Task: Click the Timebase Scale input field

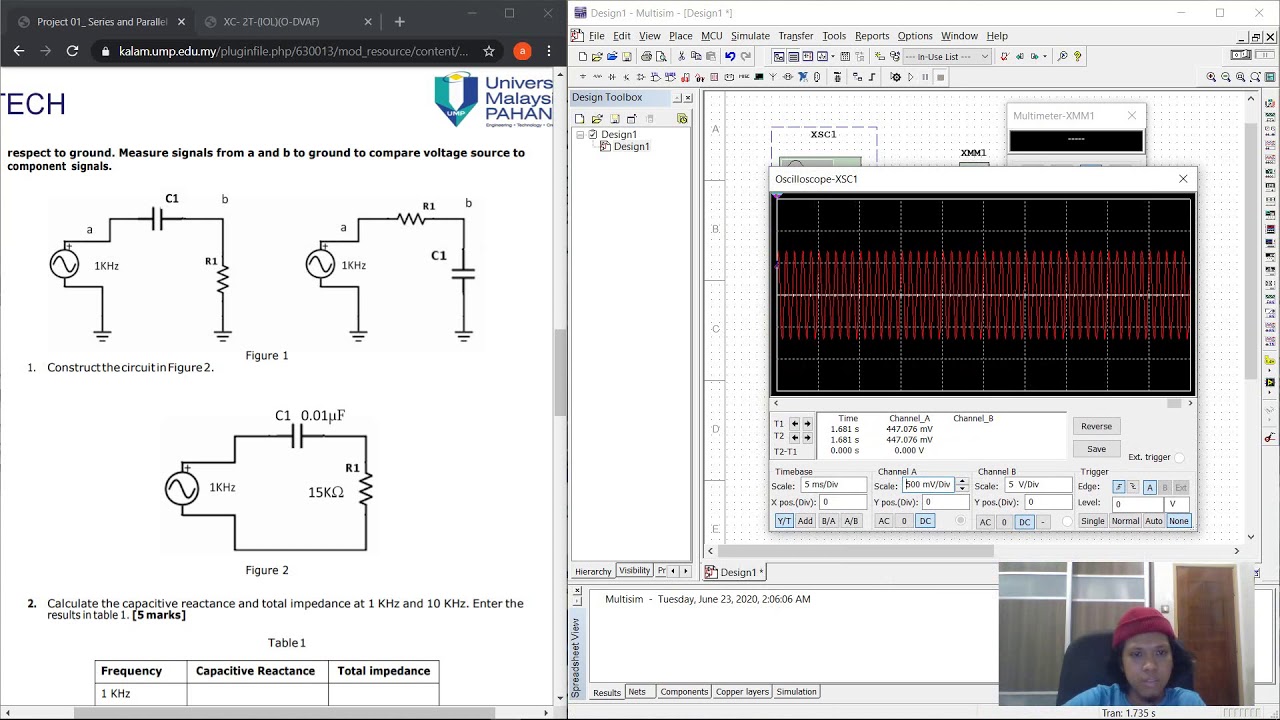Action: 834,485
